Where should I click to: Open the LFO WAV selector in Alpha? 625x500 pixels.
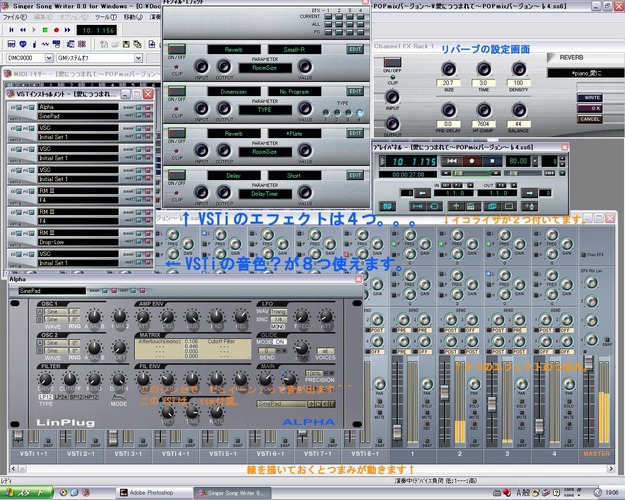coord(279,311)
